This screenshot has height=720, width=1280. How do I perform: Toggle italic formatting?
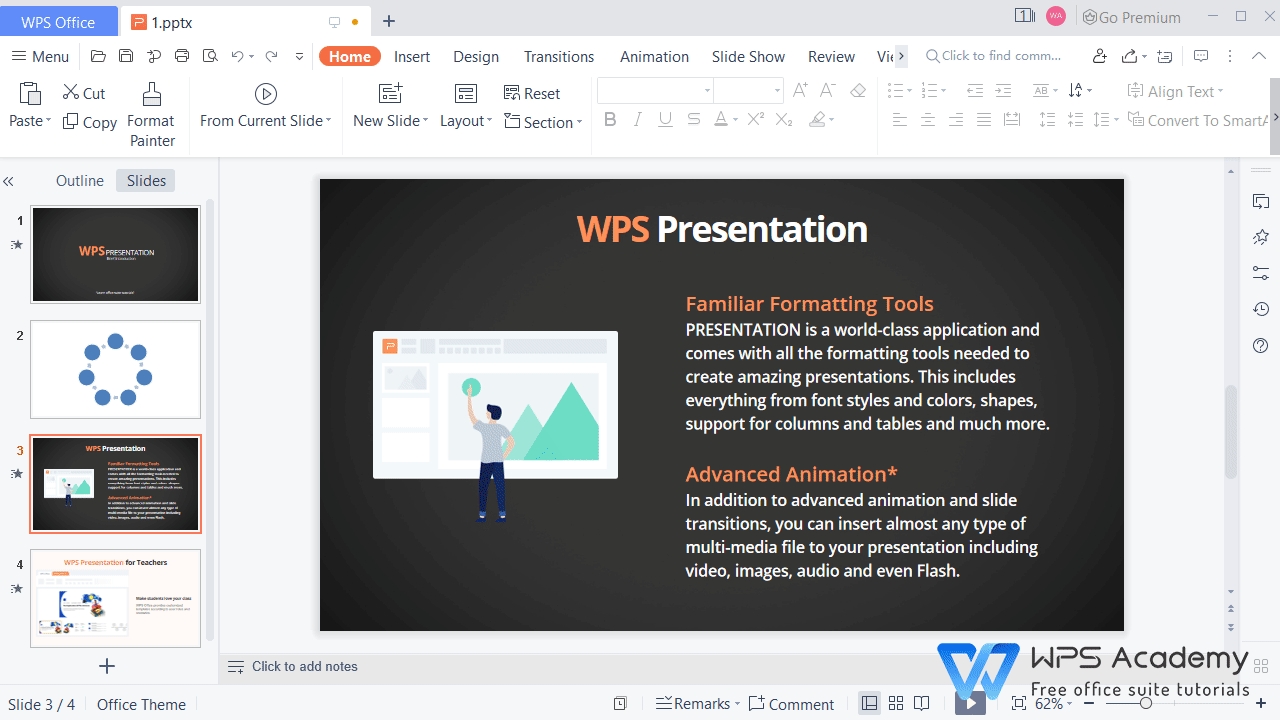(x=637, y=119)
